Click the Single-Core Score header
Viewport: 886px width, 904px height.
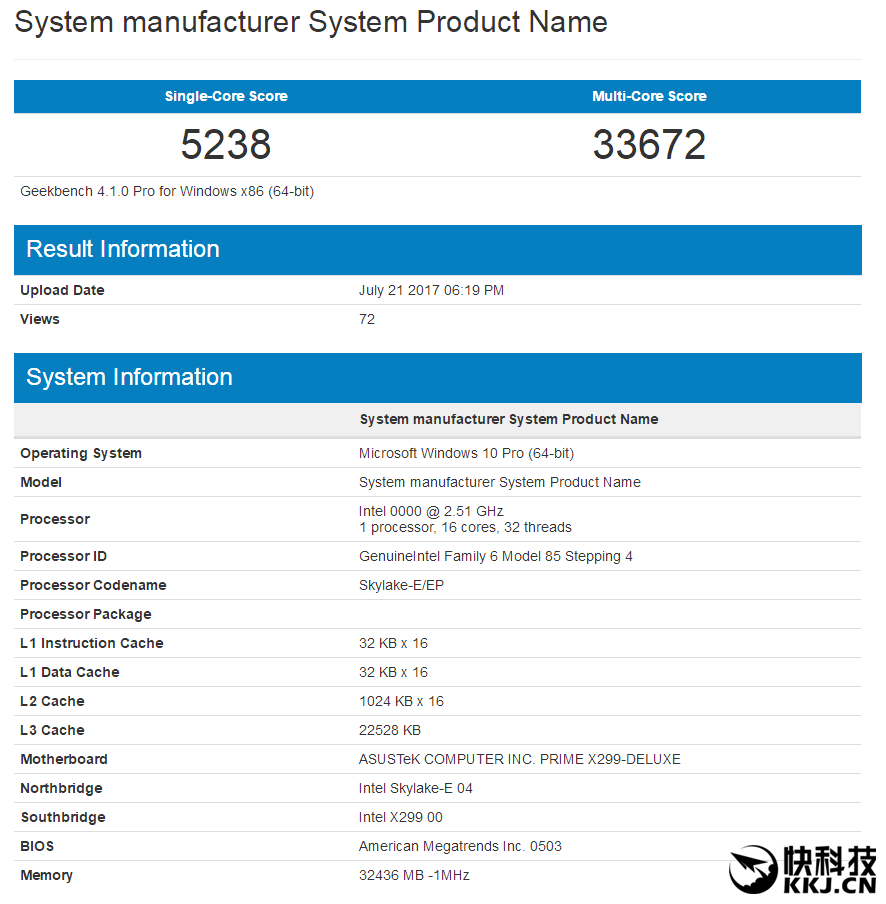tap(226, 96)
